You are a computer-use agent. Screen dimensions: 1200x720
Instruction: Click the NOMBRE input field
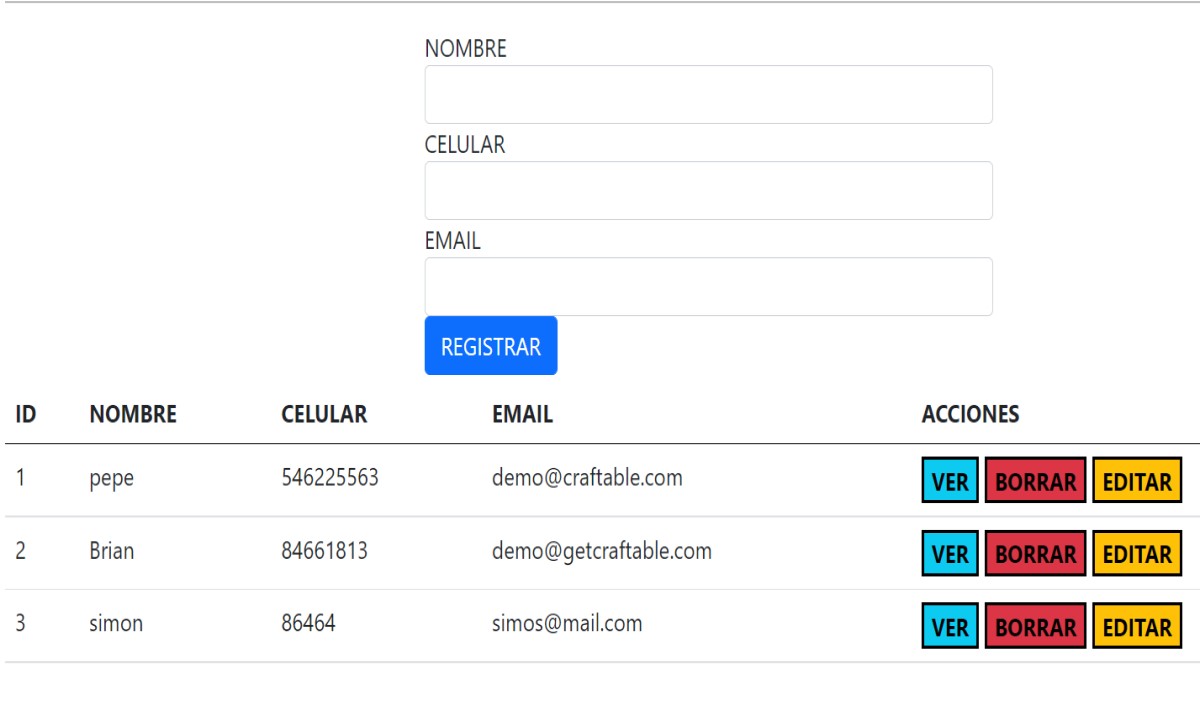pyautogui.click(x=708, y=95)
